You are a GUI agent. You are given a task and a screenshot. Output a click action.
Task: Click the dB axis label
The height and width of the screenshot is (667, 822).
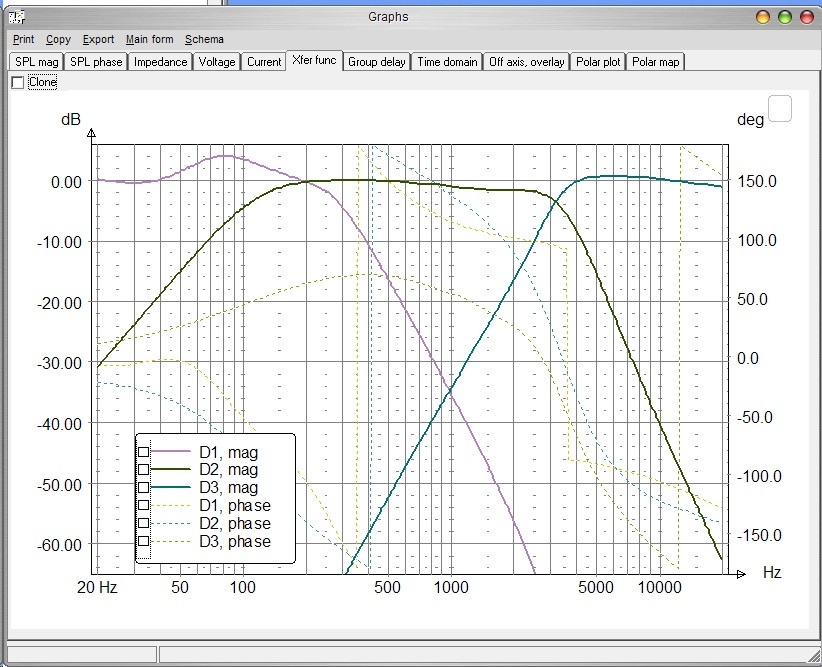tap(71, 120)
